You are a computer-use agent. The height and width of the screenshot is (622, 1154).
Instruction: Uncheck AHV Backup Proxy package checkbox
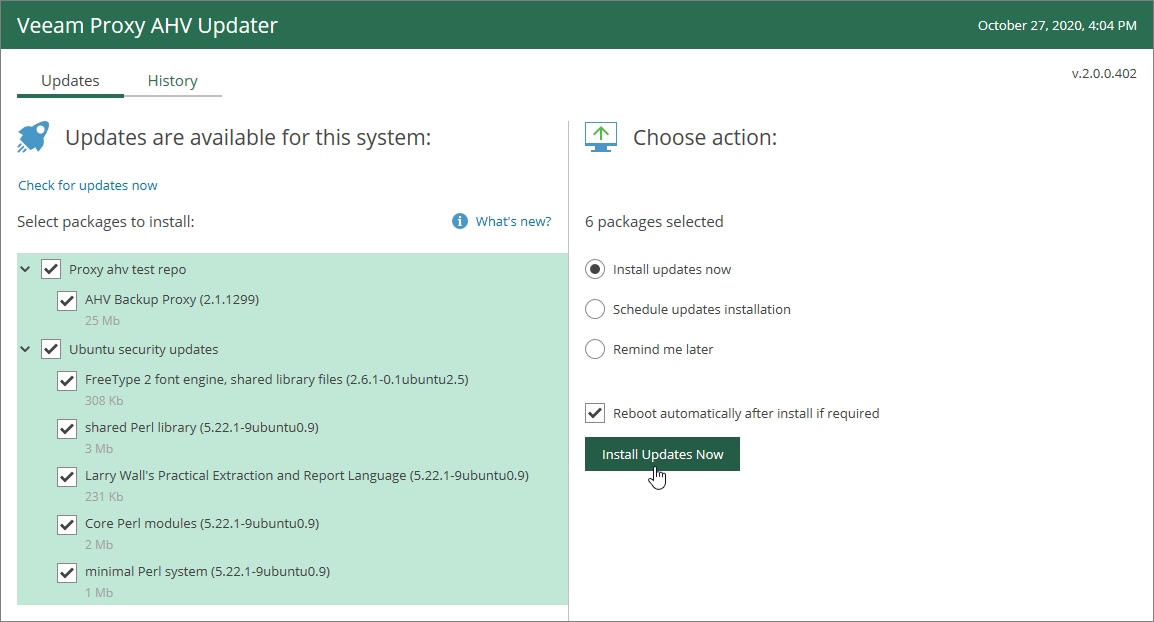[x=67, y=300]
